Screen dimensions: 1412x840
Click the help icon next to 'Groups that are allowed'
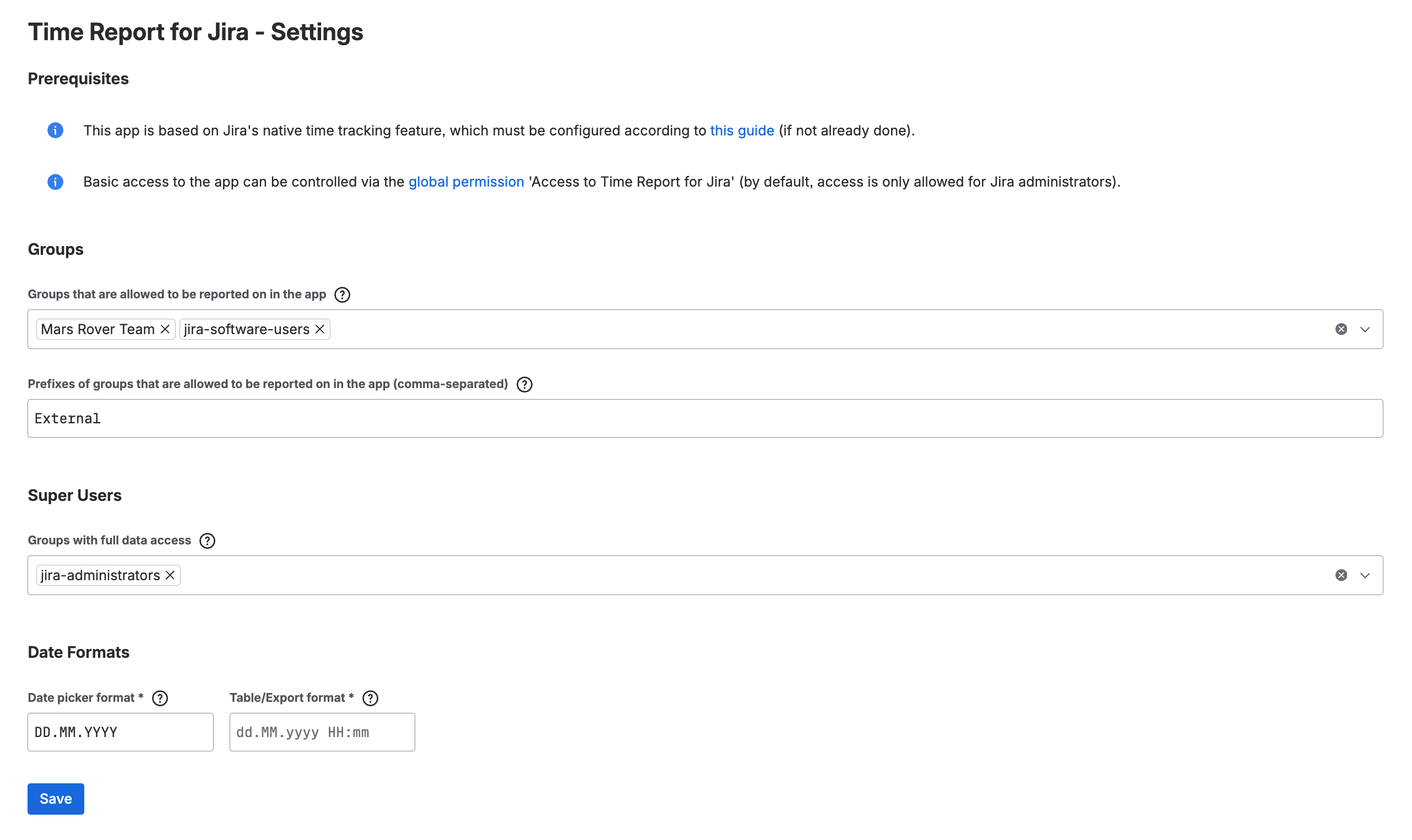pyautogui.click(x=342, y=294)
